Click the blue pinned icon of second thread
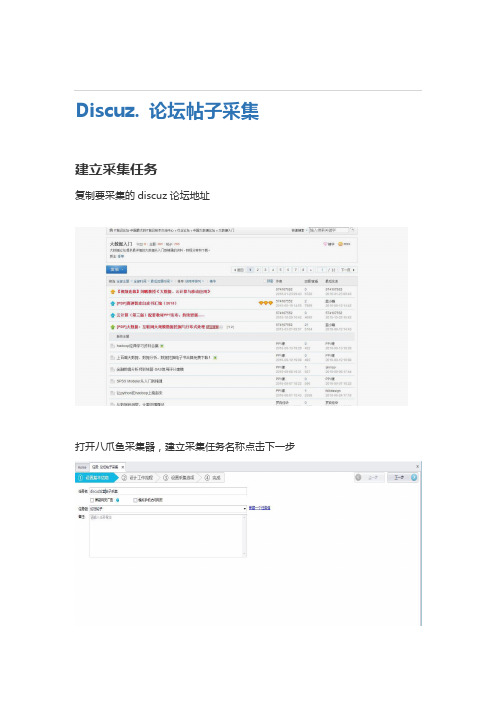This screenshot has height=702, width=496. click(113, 304)
